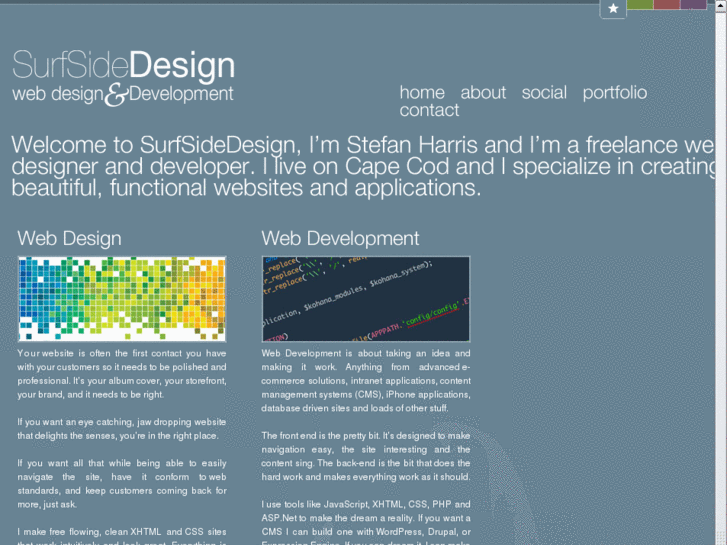Select the green color theme swatch
727x545 pixels.
tap(640, 4)
